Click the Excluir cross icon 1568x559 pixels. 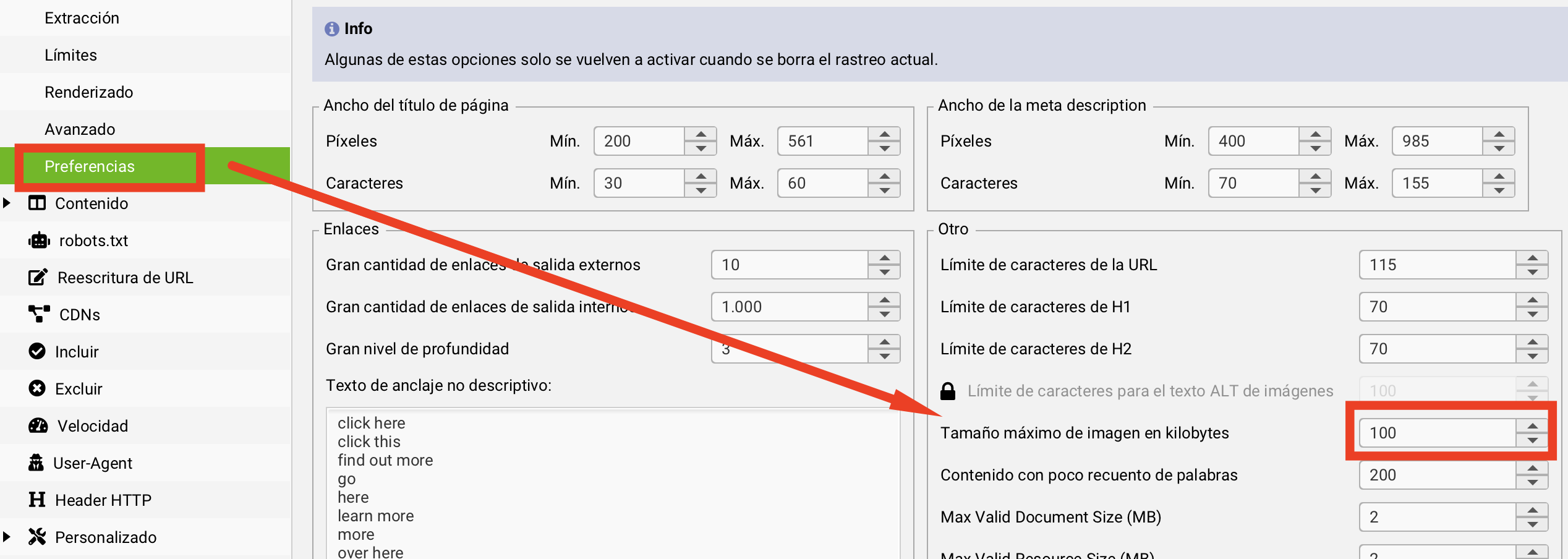pyautogui.click(x=37, y=388)
